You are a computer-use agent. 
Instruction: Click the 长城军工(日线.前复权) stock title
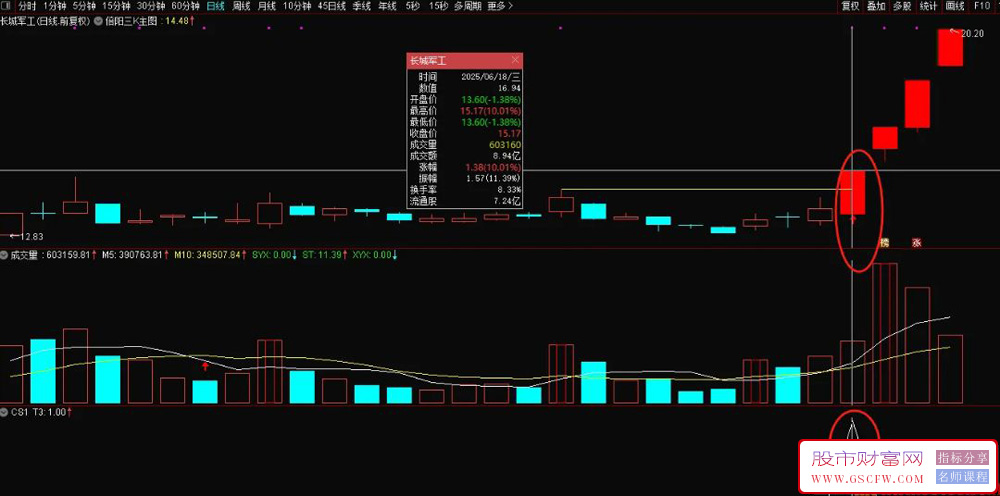[x=46, y=20]
